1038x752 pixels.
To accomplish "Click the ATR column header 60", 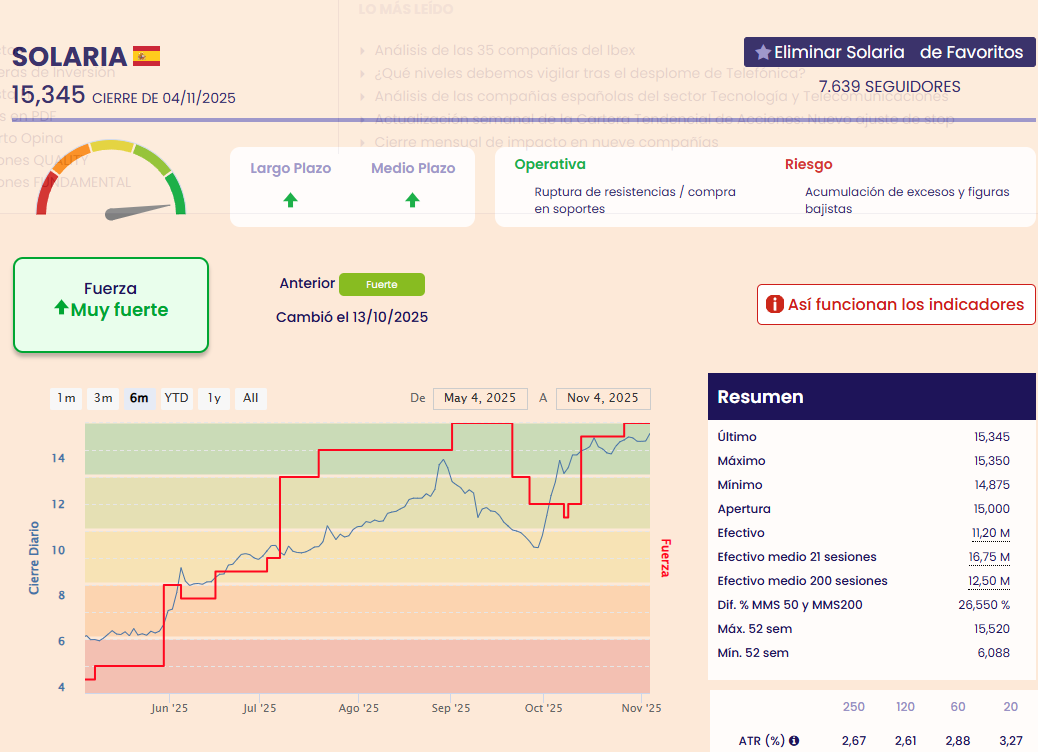I will pyautogui.click(x=958, y=707).
